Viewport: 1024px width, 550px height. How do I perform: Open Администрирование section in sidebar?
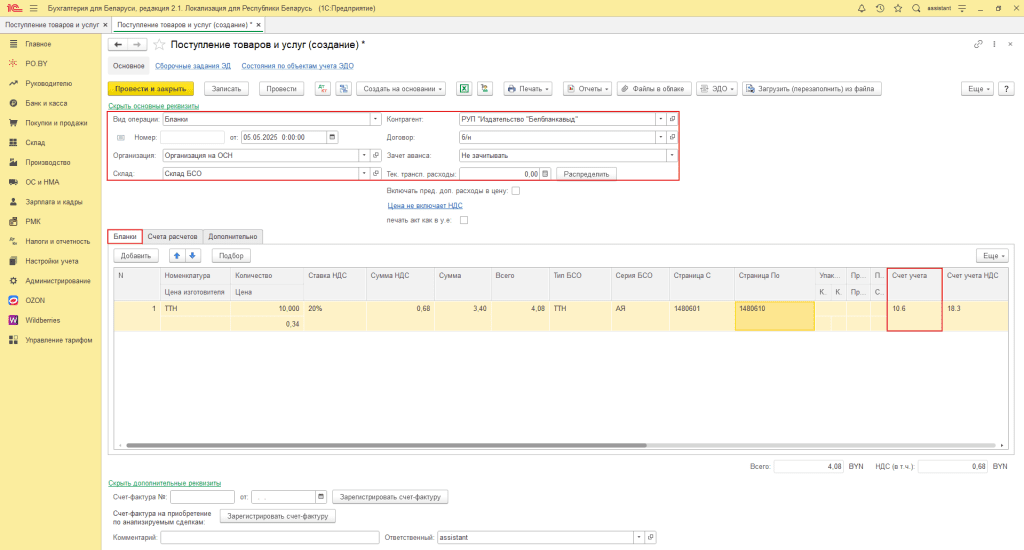click(x=57, y=281)
